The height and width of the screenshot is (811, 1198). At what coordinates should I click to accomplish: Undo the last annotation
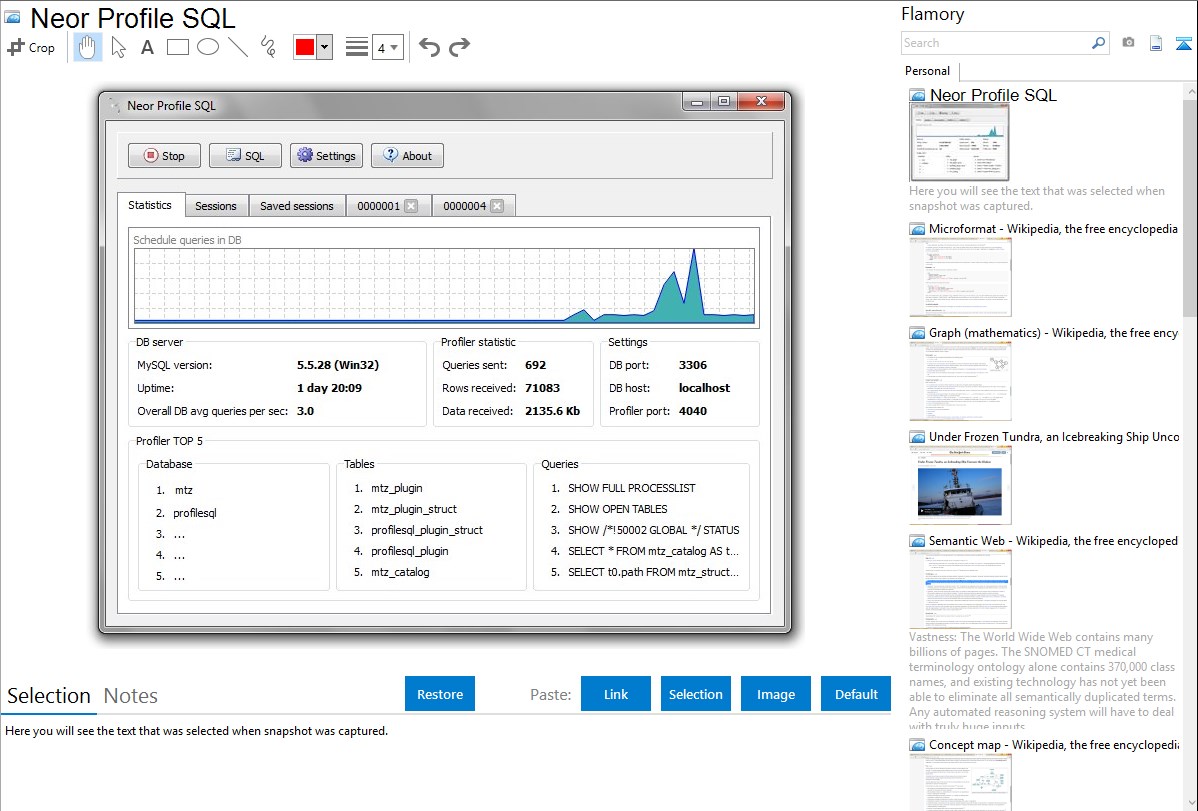tap(429, 47)
